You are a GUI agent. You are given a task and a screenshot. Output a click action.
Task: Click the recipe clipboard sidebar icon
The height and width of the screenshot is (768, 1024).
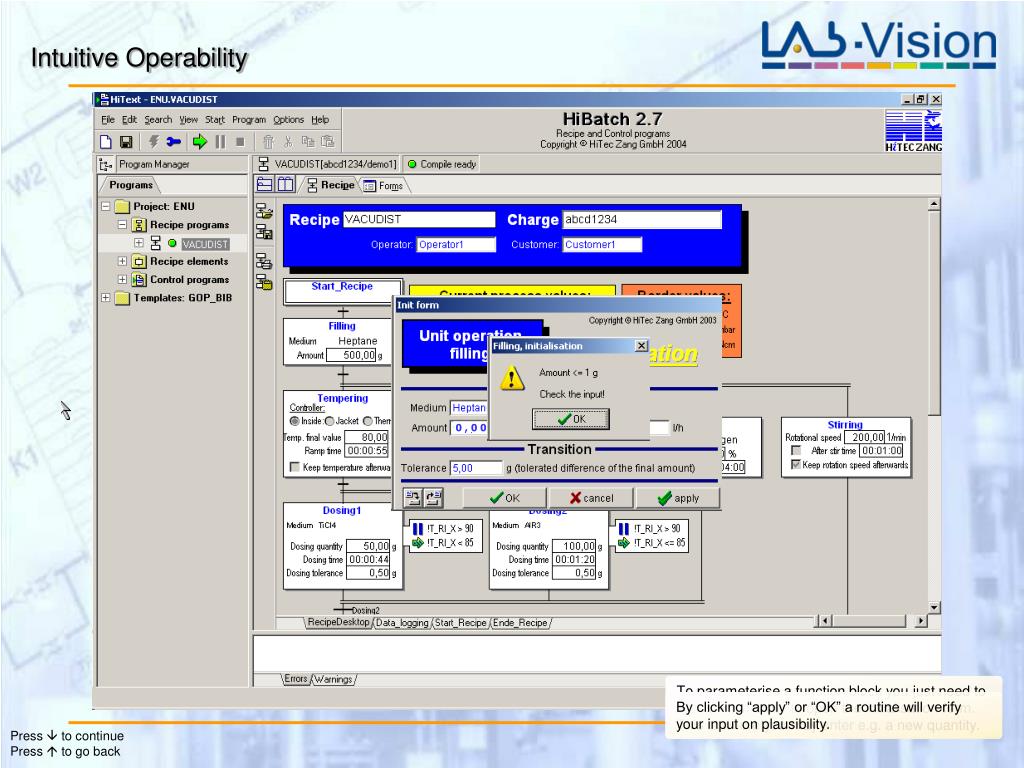point(264,283)
